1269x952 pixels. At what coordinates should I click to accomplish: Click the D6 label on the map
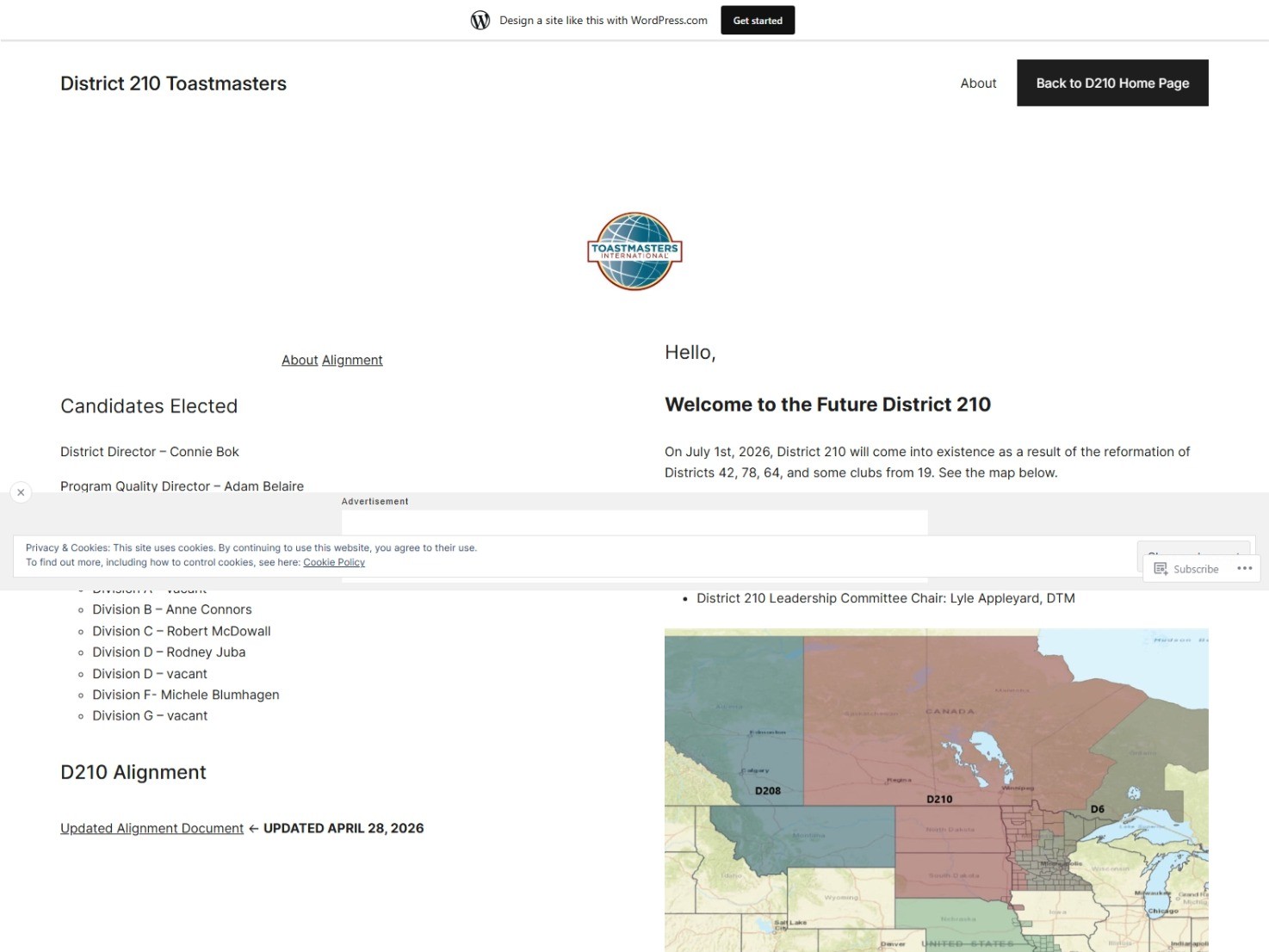[1098, 809]
